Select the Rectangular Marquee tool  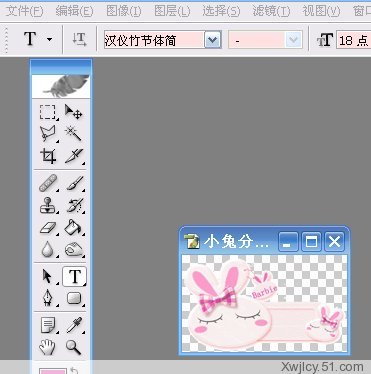point(48,112)
